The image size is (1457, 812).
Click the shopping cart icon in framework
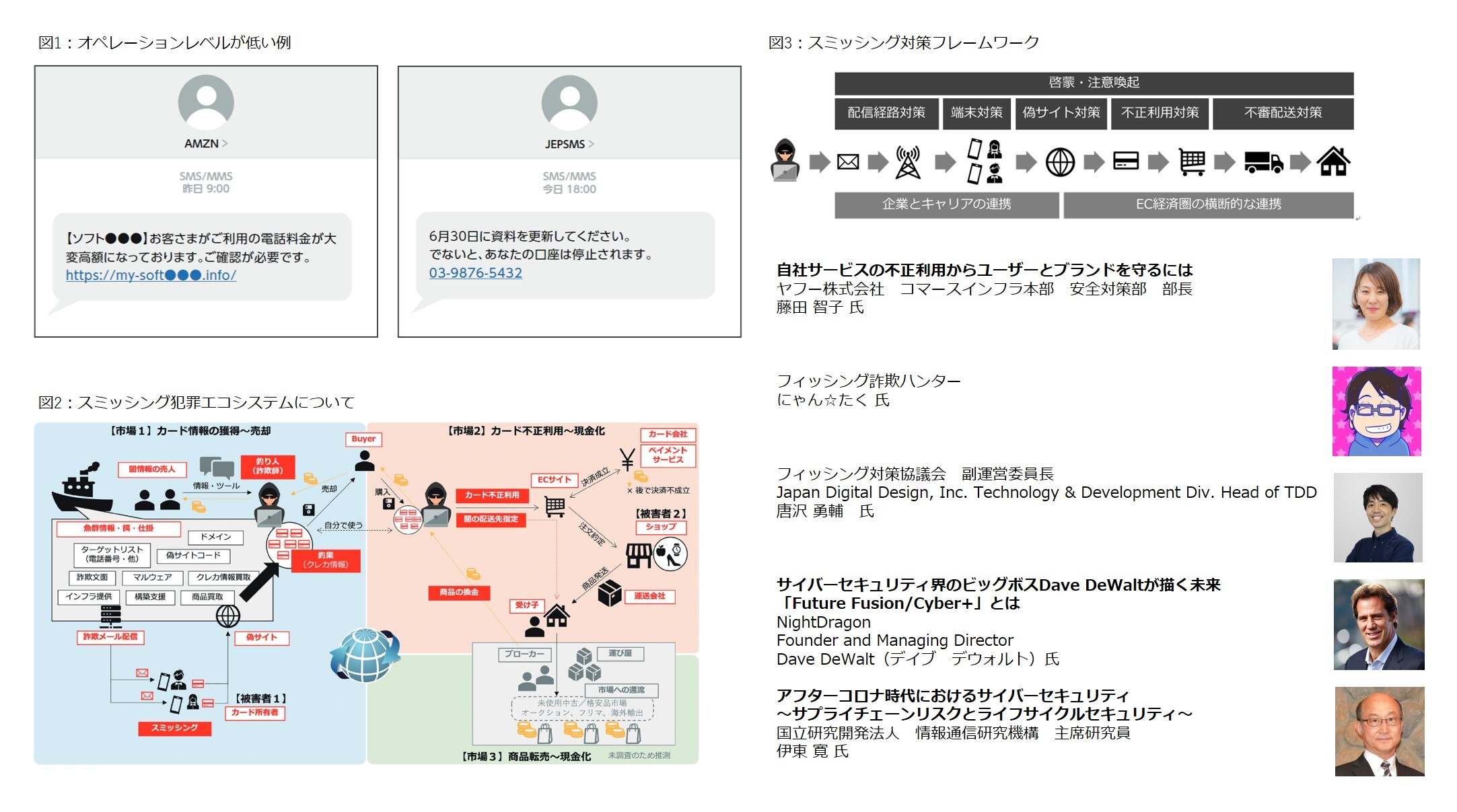pyautogui.click(x=1192, y=162)
